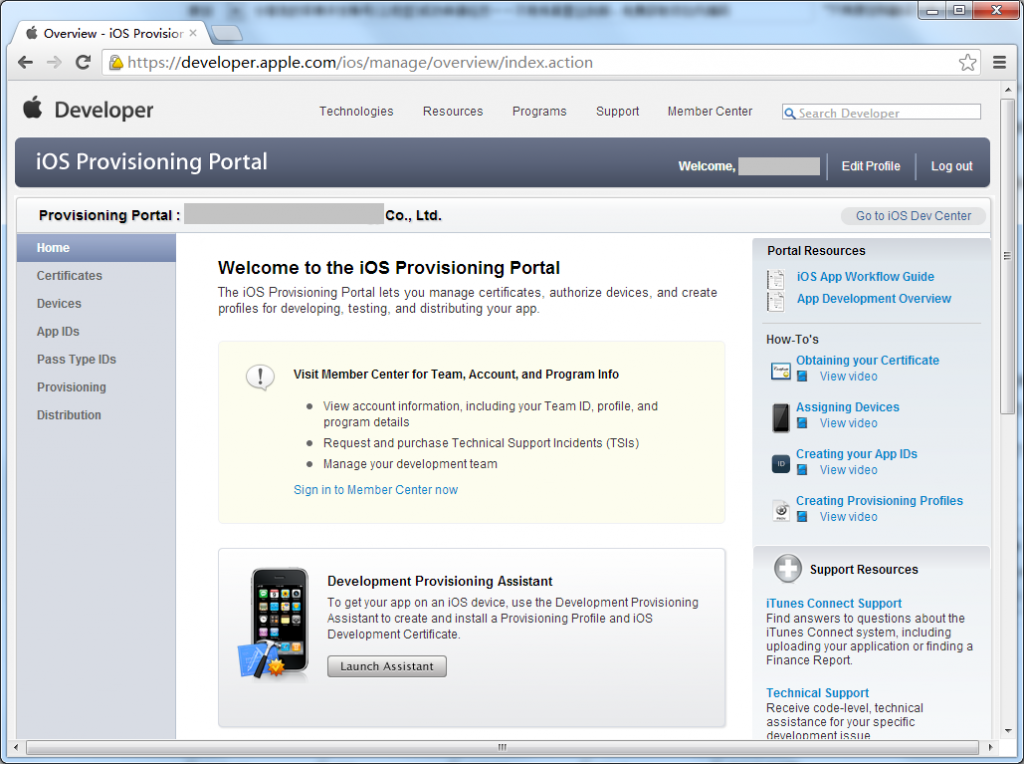This screenshot has height=764, width=1024.
Task: Click the document icon beside iOS App Workflow Guide
Action: (x=776, y=279)
